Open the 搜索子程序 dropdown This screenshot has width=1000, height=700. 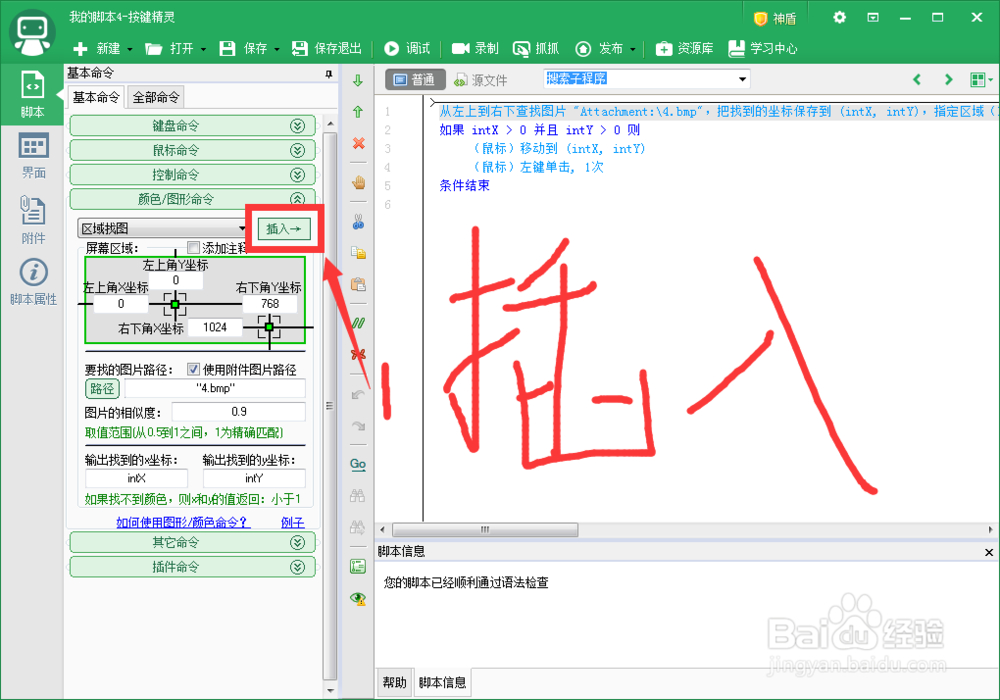742,79
